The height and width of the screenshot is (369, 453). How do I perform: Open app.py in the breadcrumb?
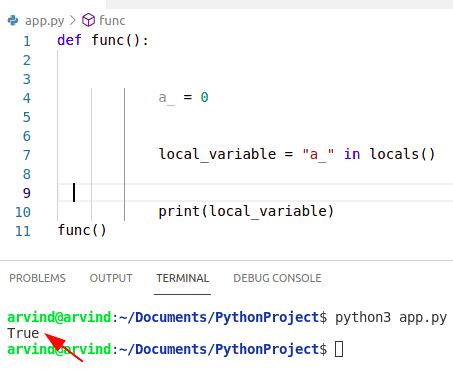(45, 21)
